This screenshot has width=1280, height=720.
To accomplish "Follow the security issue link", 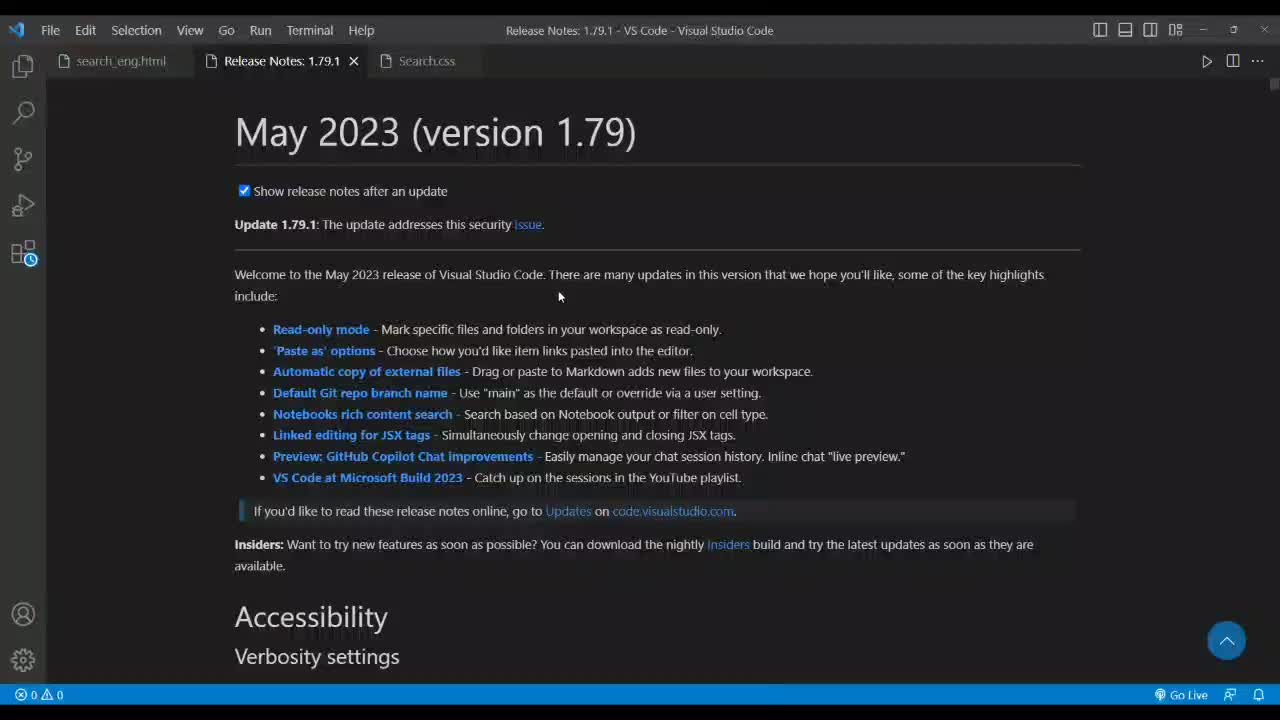I will click(527, 225).
